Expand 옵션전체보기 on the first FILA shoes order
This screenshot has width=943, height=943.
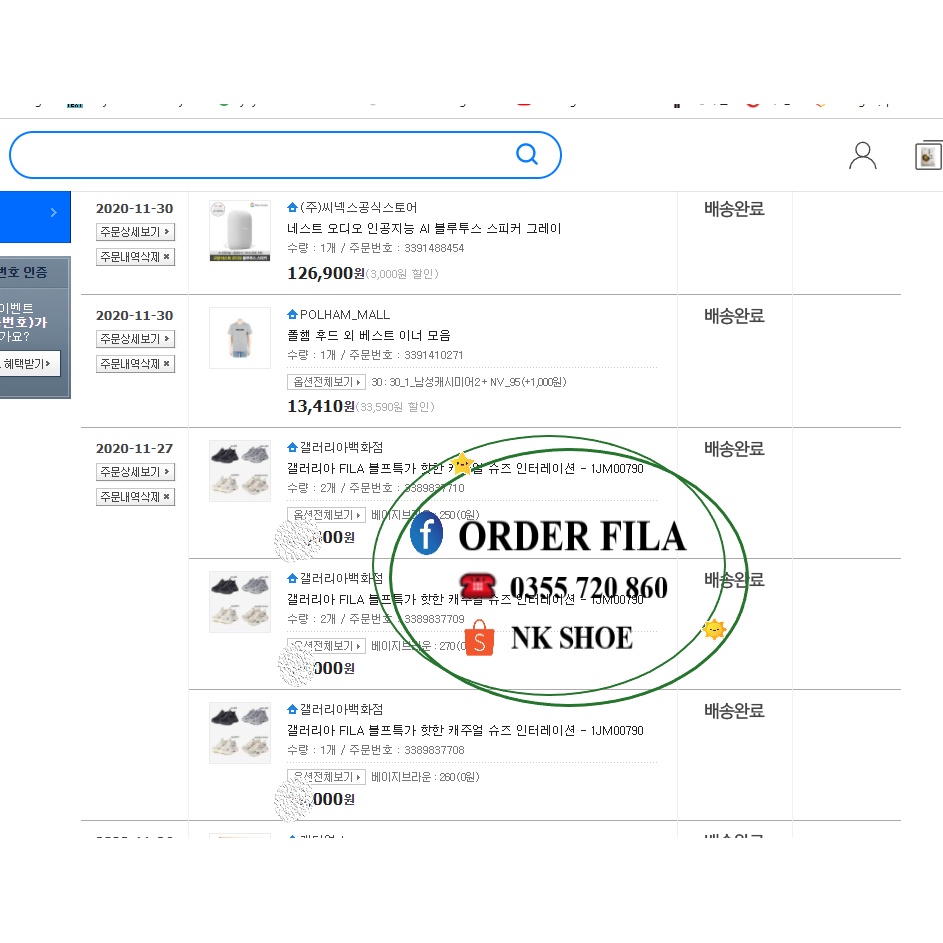tap(326, 514)
